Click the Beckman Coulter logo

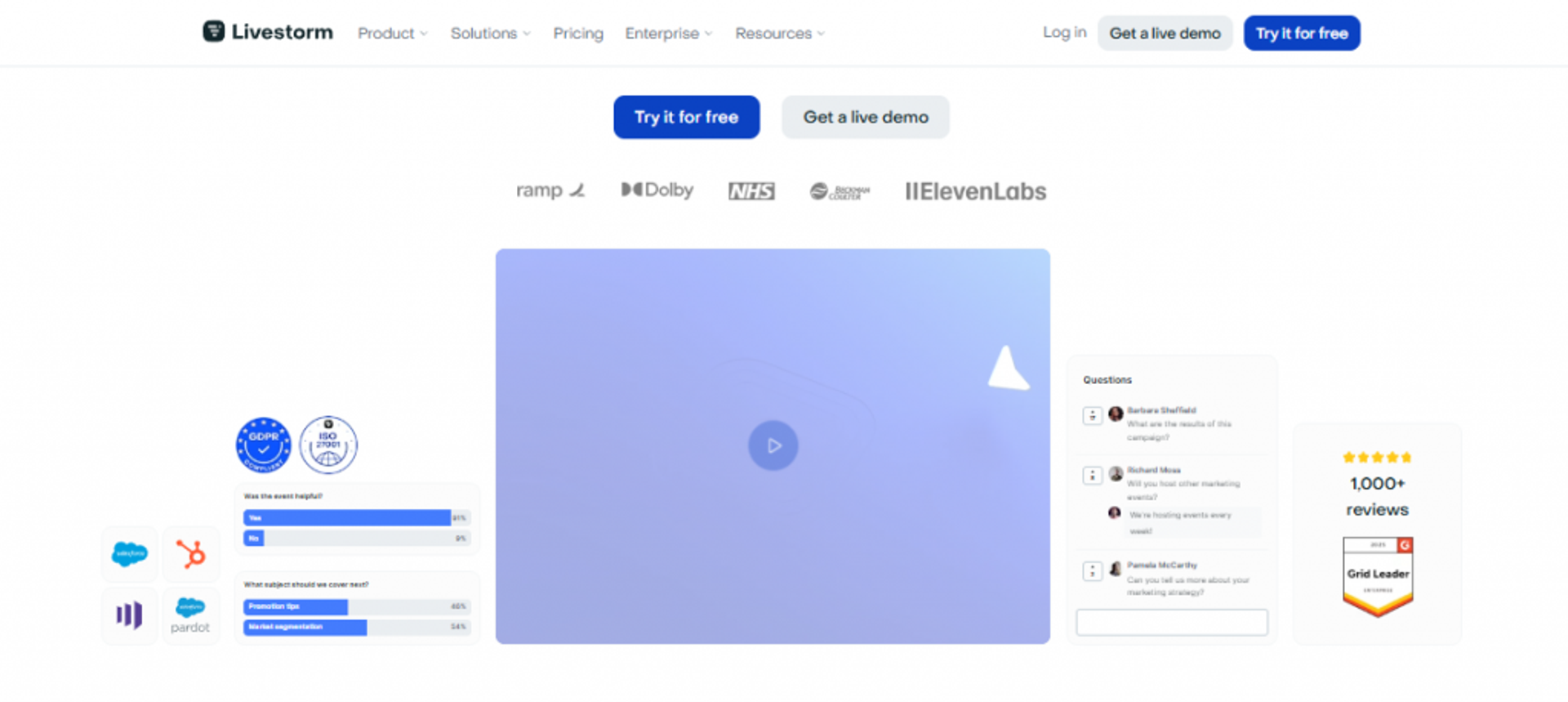tap(840, 192)
